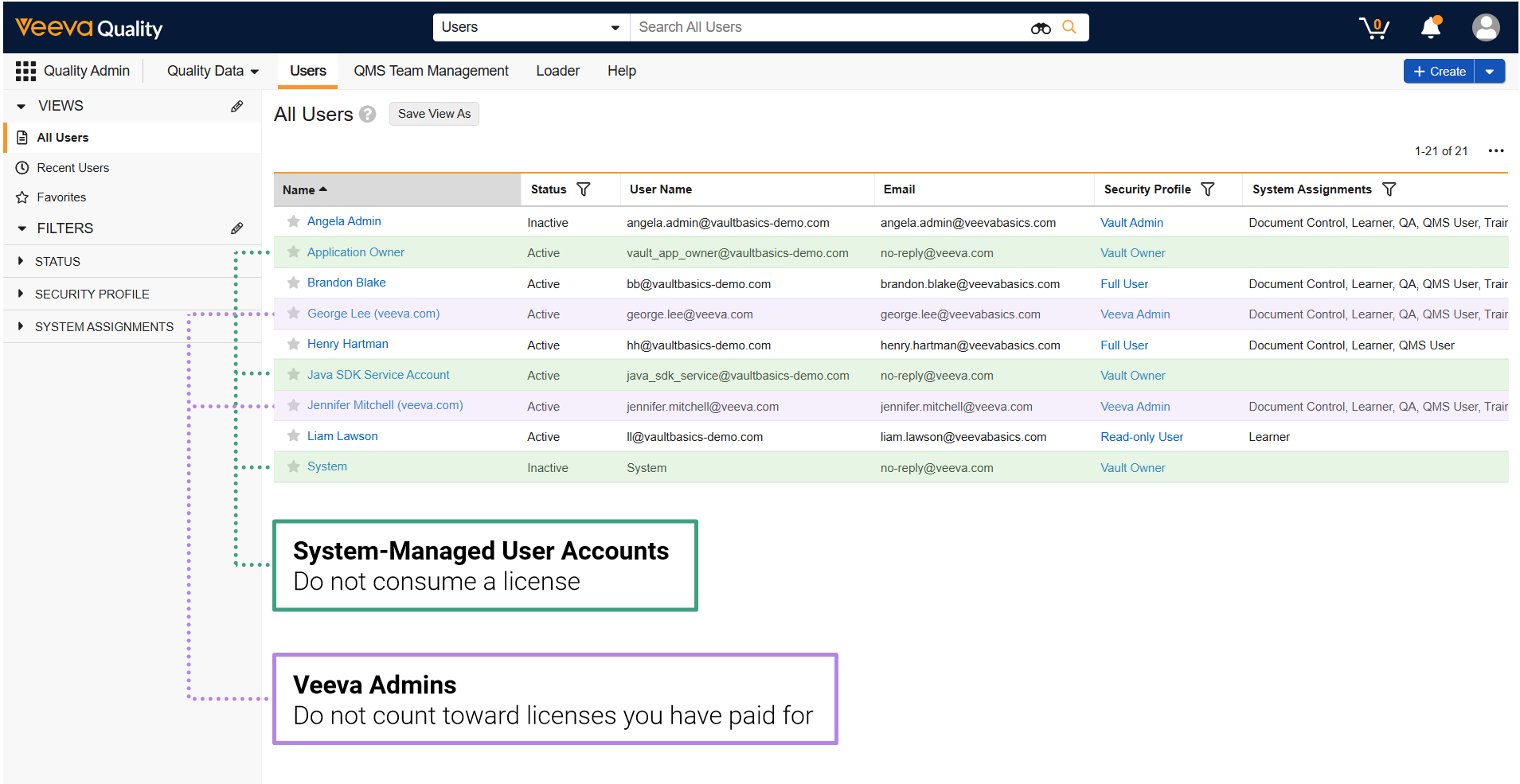Click the user avatar icon
1520x784 pixels.
(1486, 27)
